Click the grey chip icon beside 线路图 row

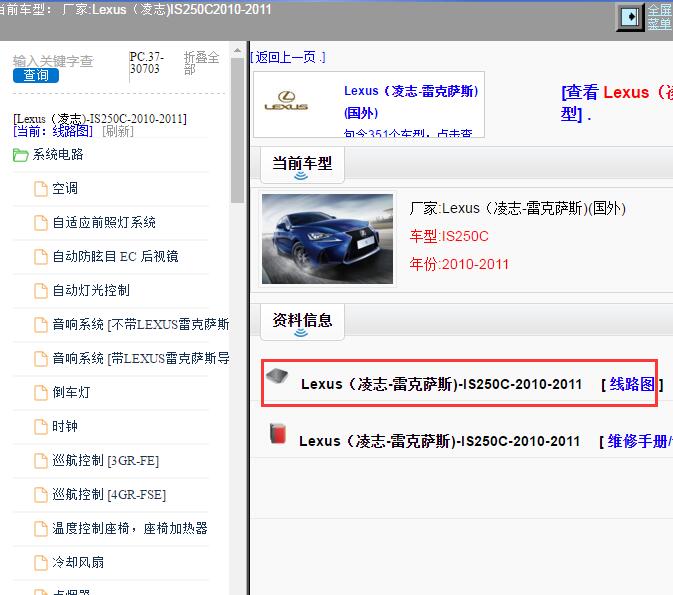coord(277,376)
